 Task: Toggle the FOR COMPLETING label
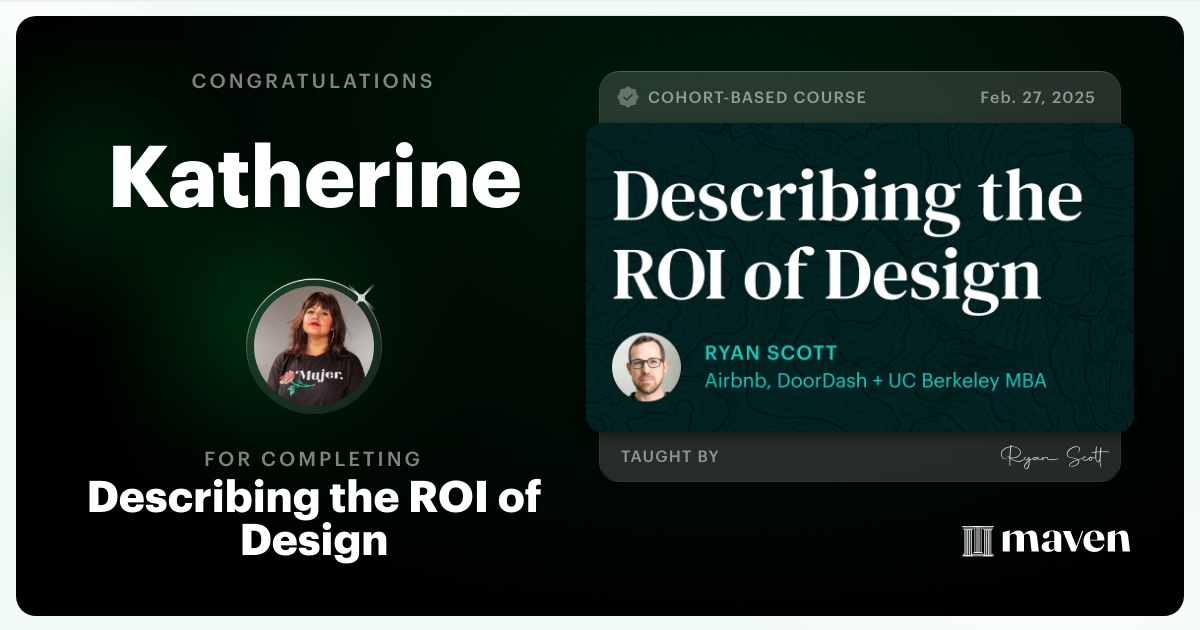pos(313,459)
